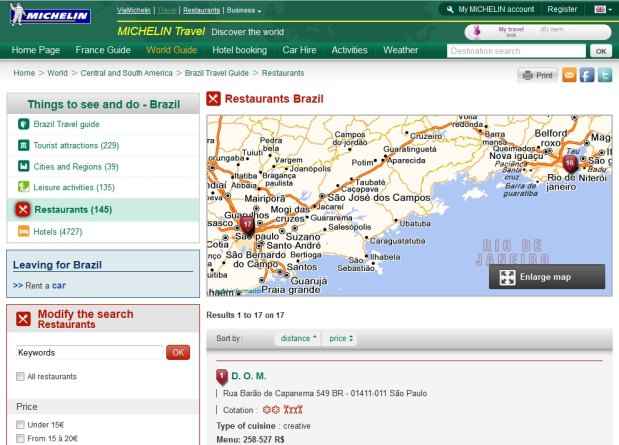The height and width of the screenshot is (445, 619).
Task: Tick the From 15 à 20€ checkbox
Action: point(20,438)
